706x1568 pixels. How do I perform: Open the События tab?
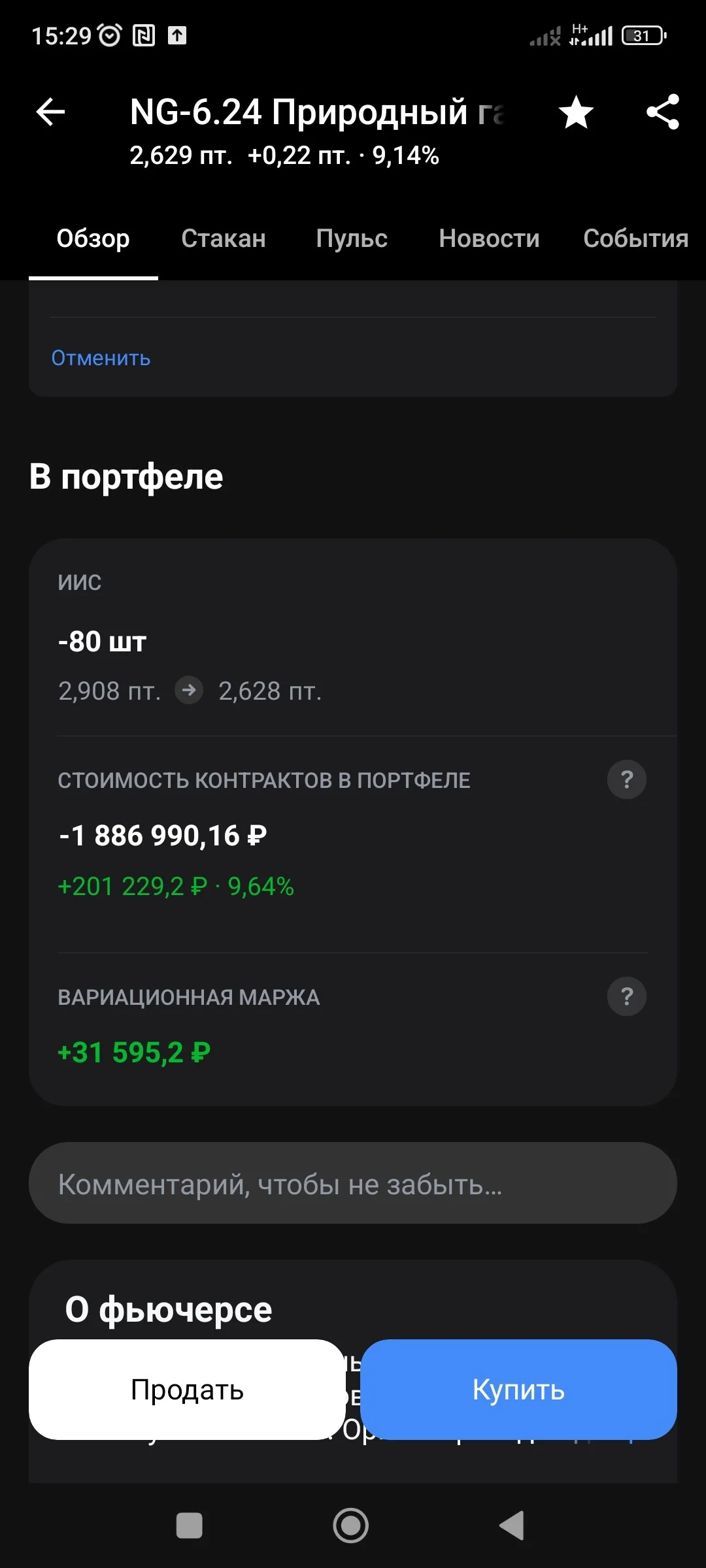tap(635, 238)
